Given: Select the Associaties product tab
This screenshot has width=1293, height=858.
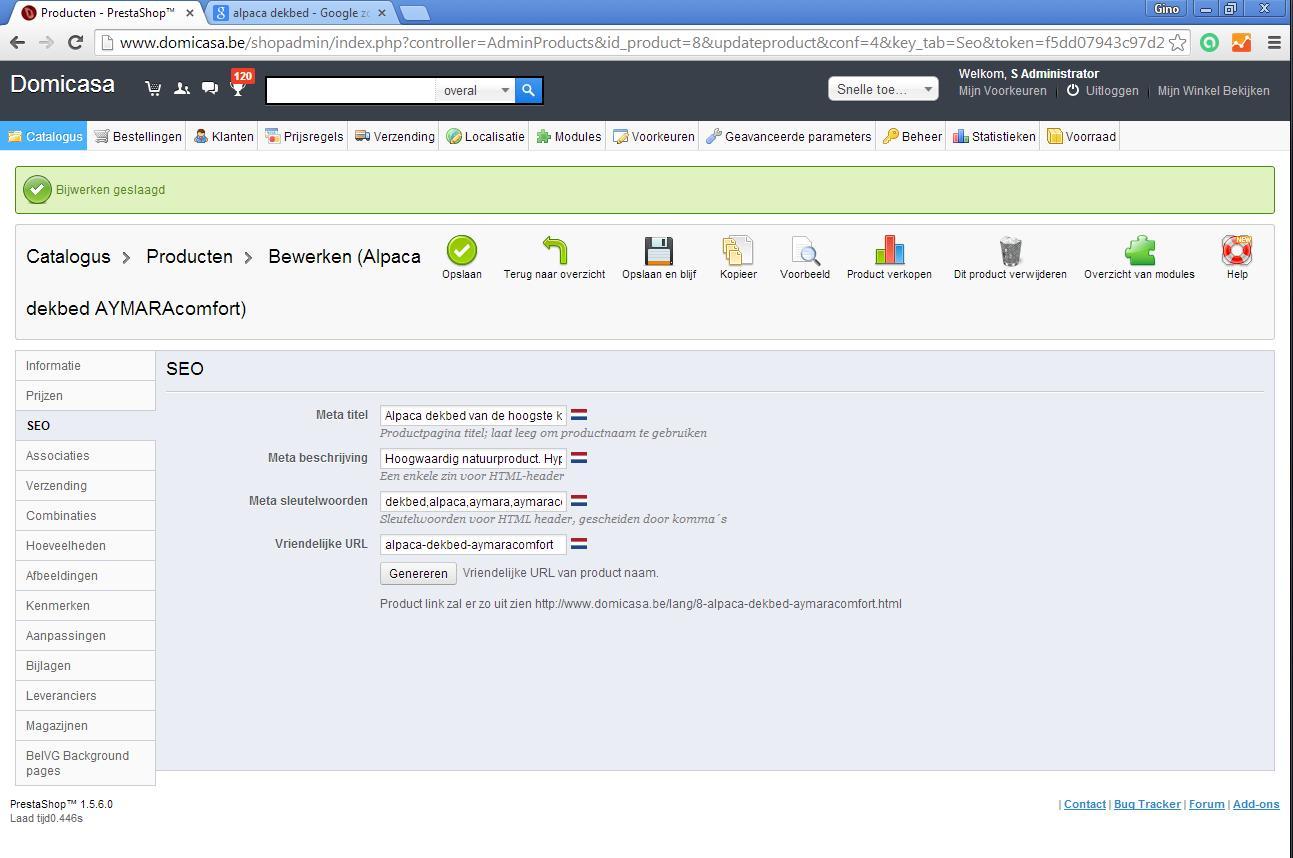Looking at the screenshot, I should click(85, 456).
